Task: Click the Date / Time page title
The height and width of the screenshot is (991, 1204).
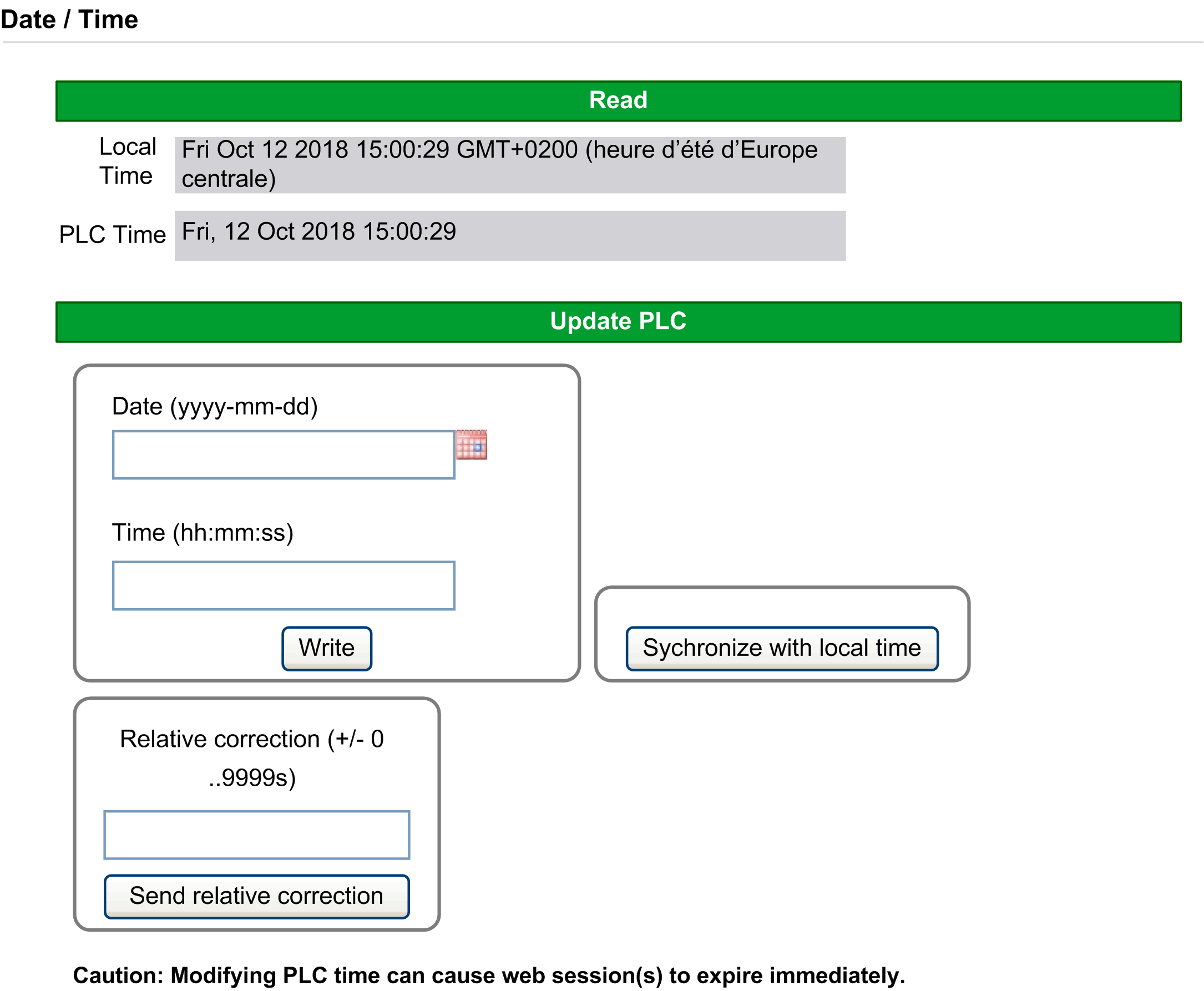Action: [69, 20]
